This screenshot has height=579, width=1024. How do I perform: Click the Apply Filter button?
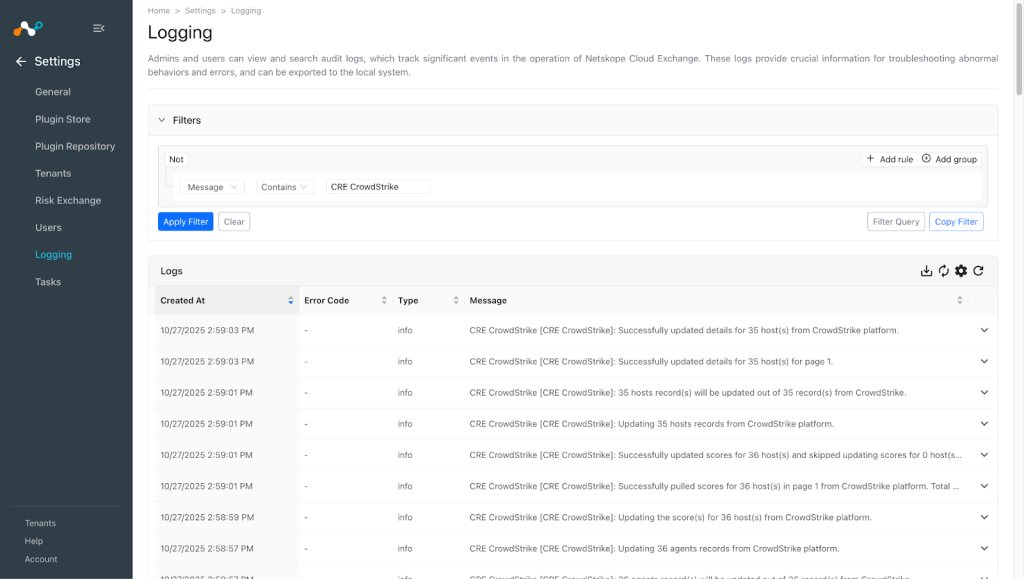[x=185, y=222]
